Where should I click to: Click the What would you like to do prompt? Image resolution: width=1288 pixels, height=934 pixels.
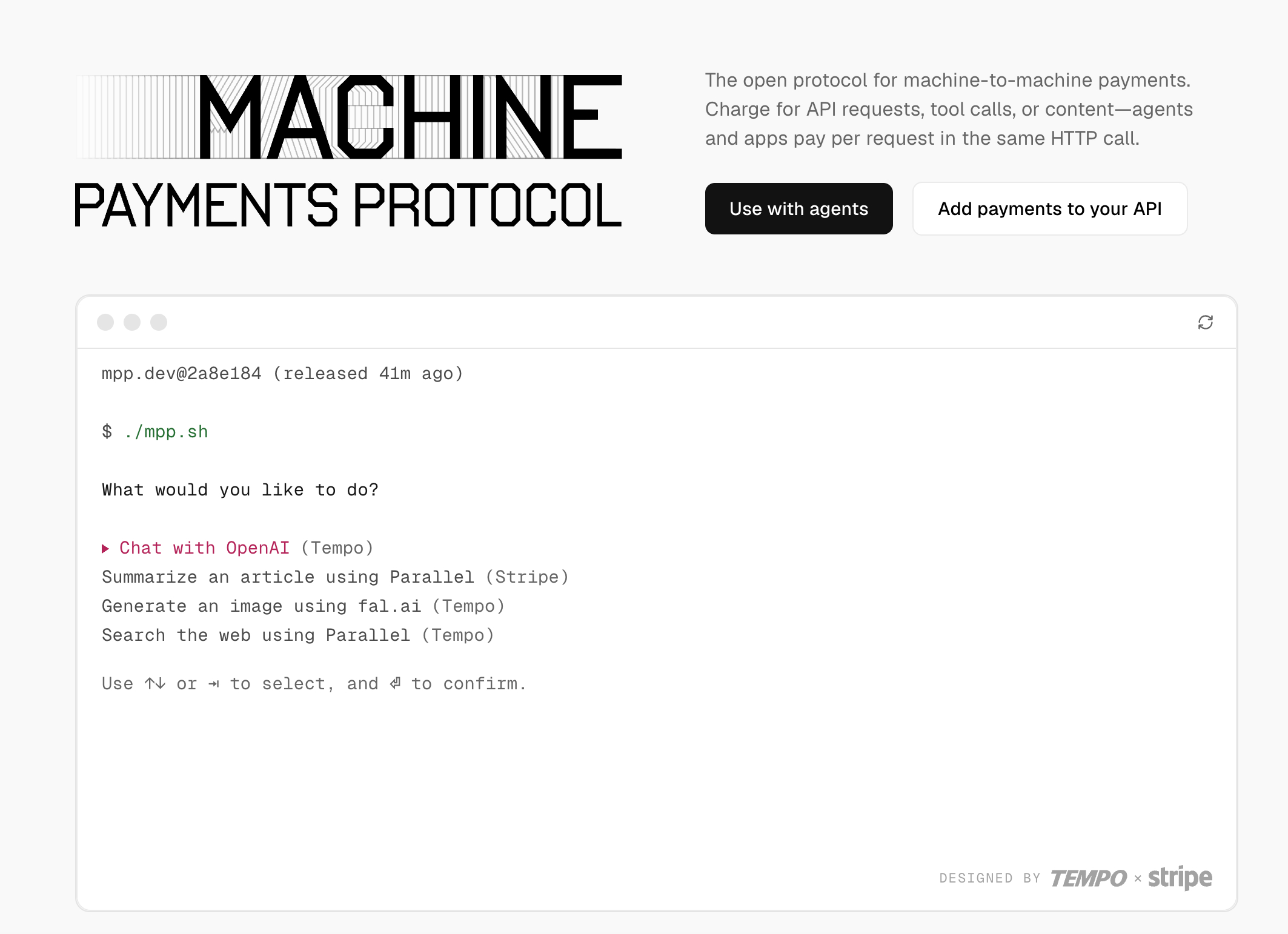[x=240, y=489]
